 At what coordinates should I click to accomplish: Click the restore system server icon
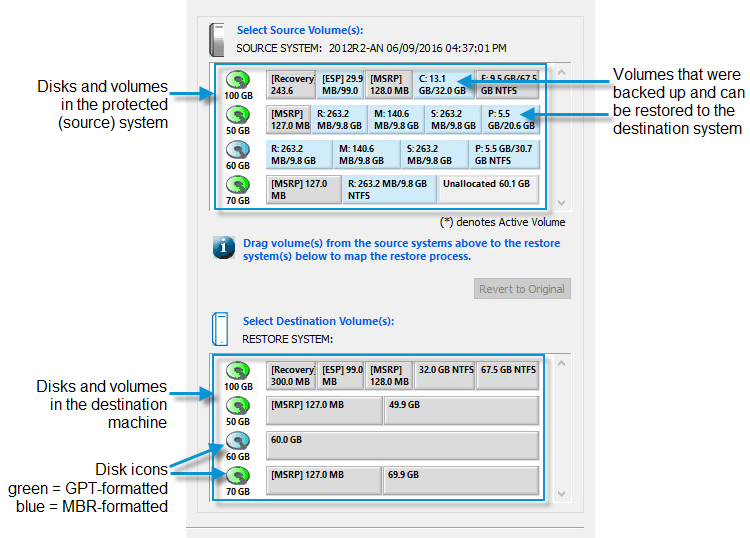coord(220,329)
